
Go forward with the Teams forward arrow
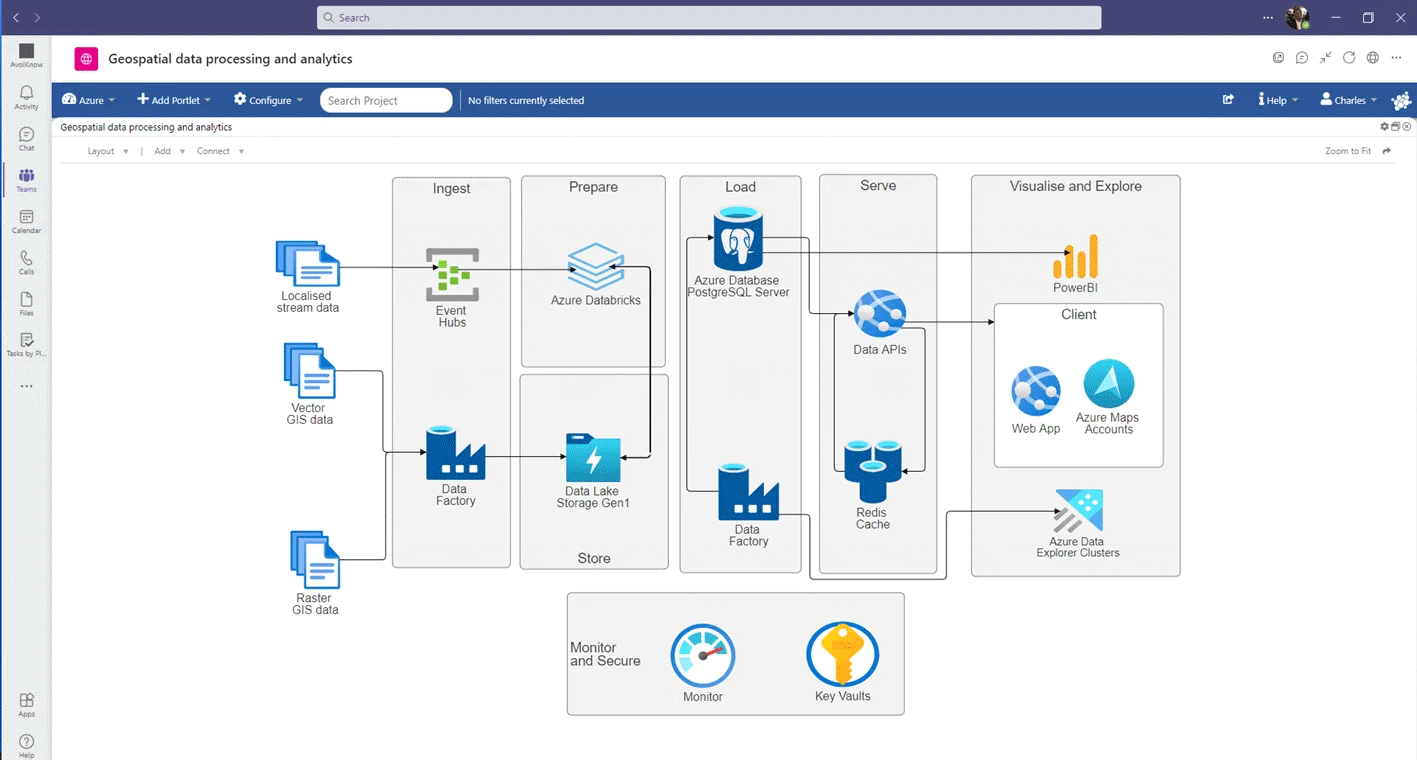37,18
